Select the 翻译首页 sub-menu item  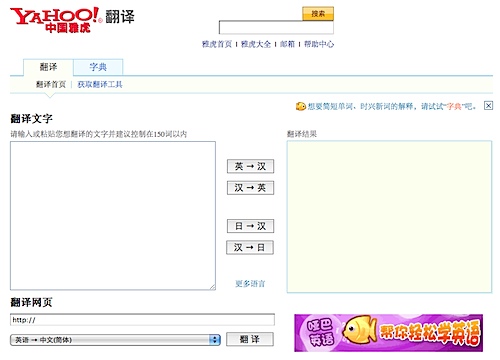pyautogui.click(x=51, y=84)
